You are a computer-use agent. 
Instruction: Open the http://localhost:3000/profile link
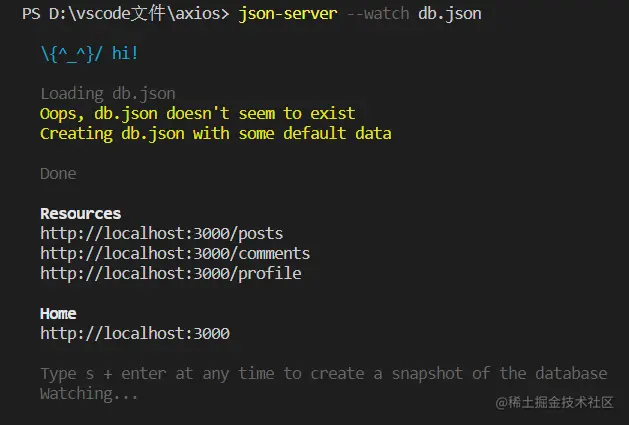[x=170, y=274]
